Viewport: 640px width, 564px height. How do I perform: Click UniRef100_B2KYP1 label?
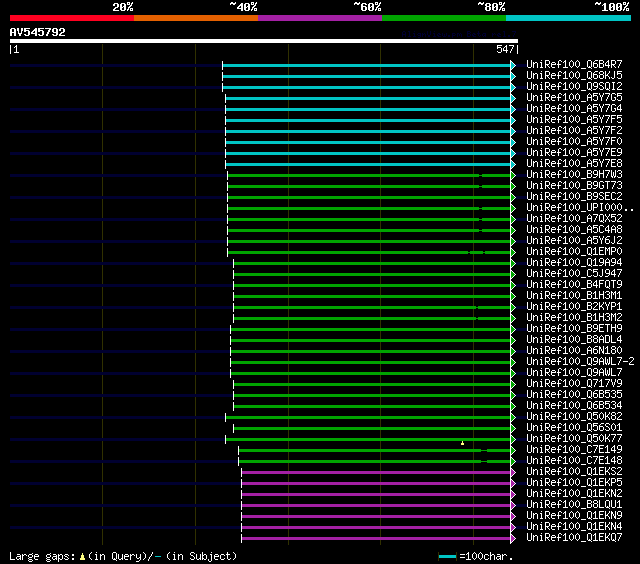point(574,307)
